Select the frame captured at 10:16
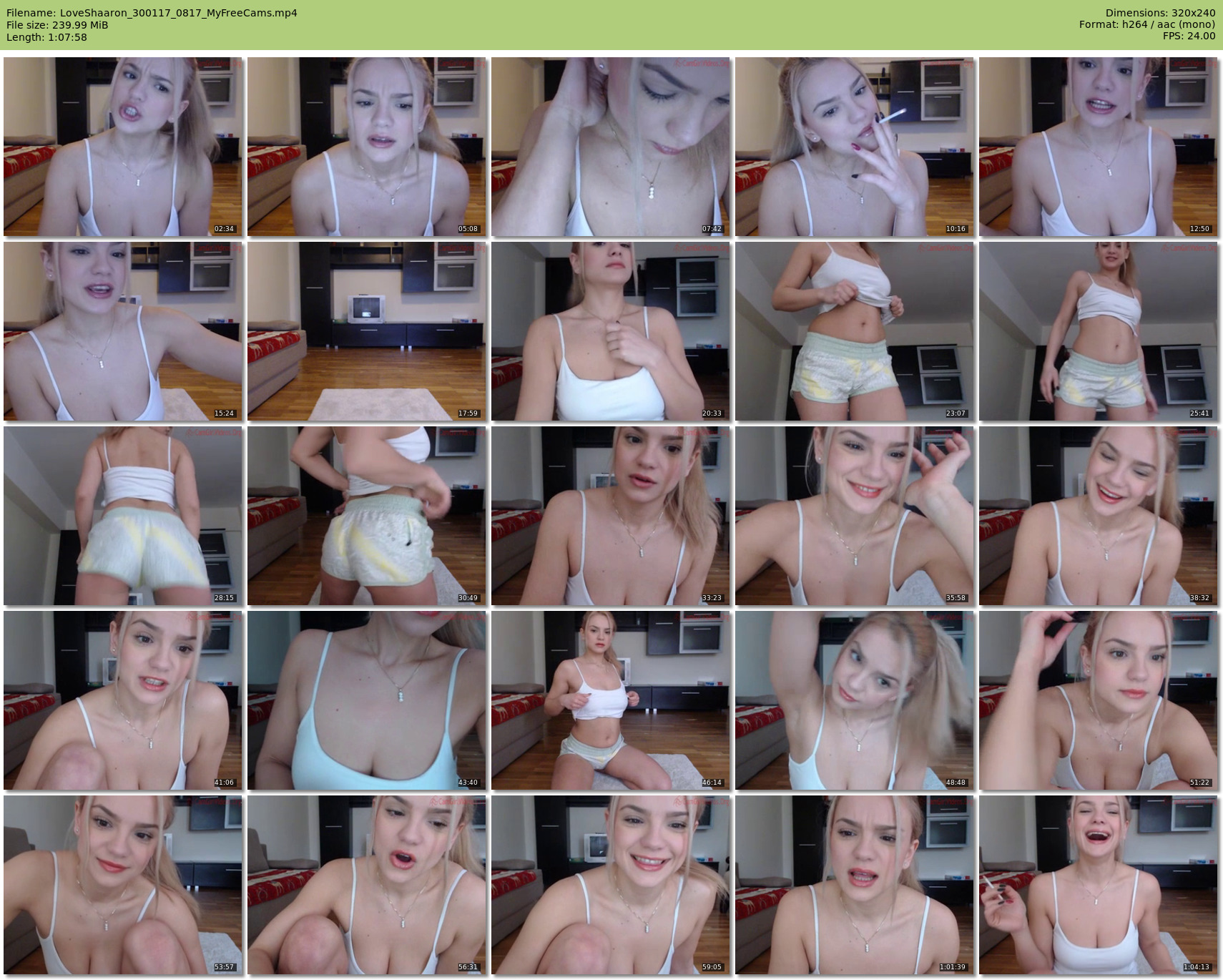Screen dimensions: 1223x980 (855, 147)
